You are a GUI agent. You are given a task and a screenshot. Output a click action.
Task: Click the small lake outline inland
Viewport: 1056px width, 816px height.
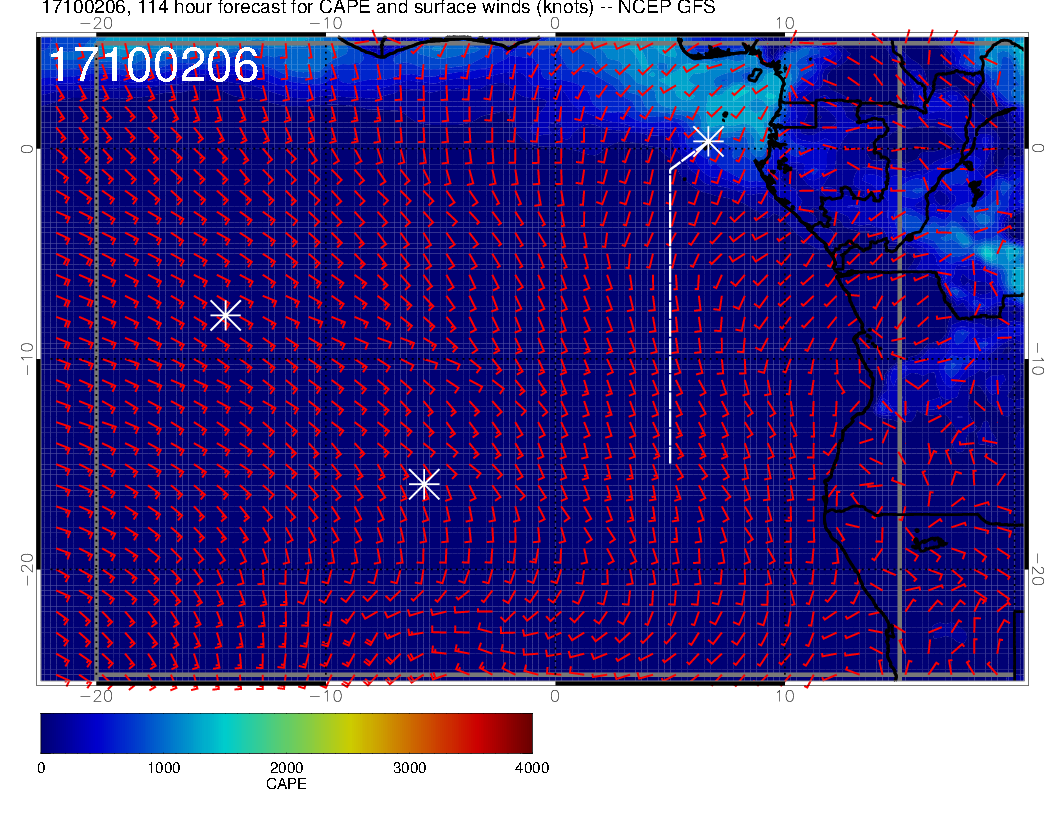(x=929, y=545)
